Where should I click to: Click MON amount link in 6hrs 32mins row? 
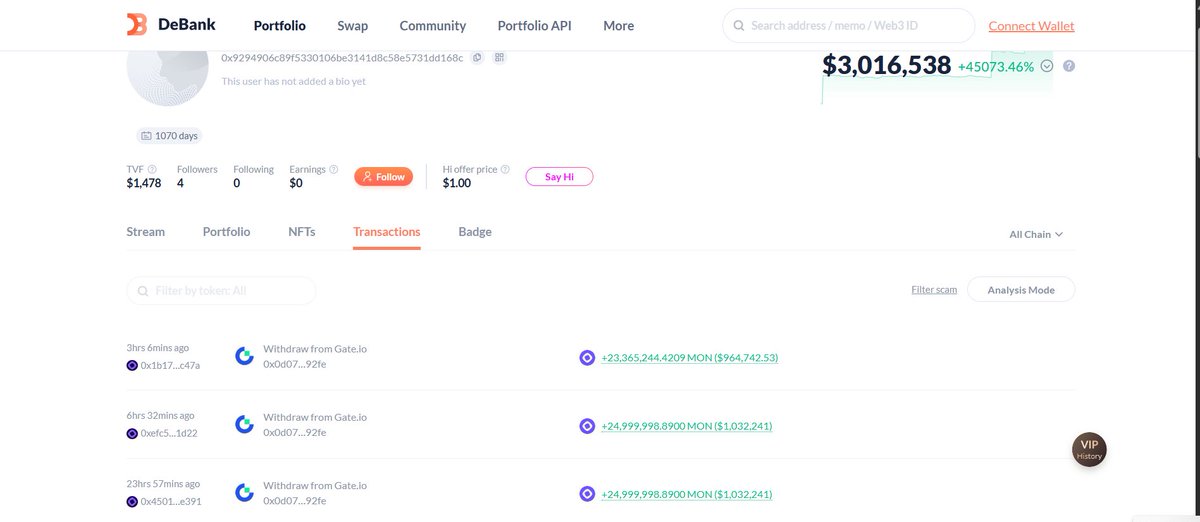click(x=686, y=426)
